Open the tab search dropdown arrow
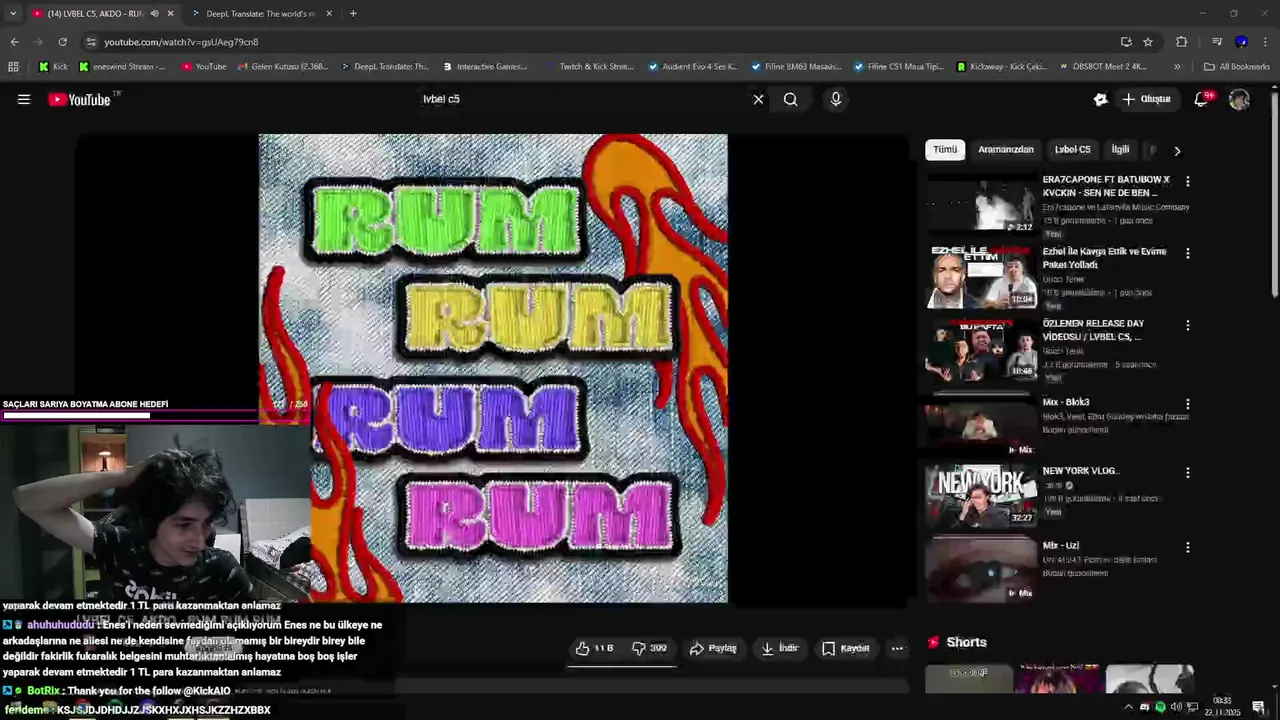Image resolution: width=1280 pixels, height=720 pixels. (x=13, y=13)
